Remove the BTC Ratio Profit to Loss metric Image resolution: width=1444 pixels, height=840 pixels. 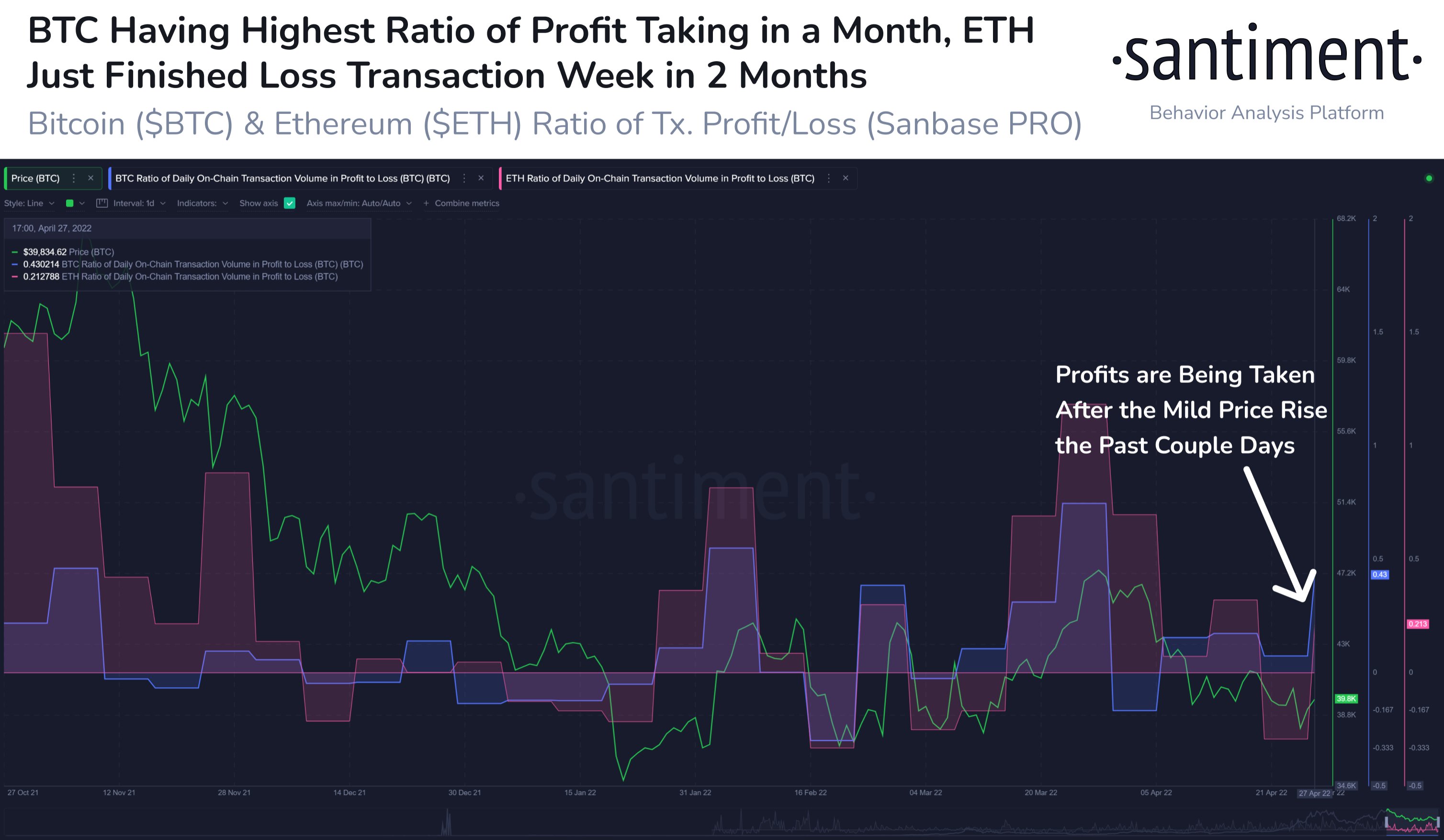tap(481, 178)
